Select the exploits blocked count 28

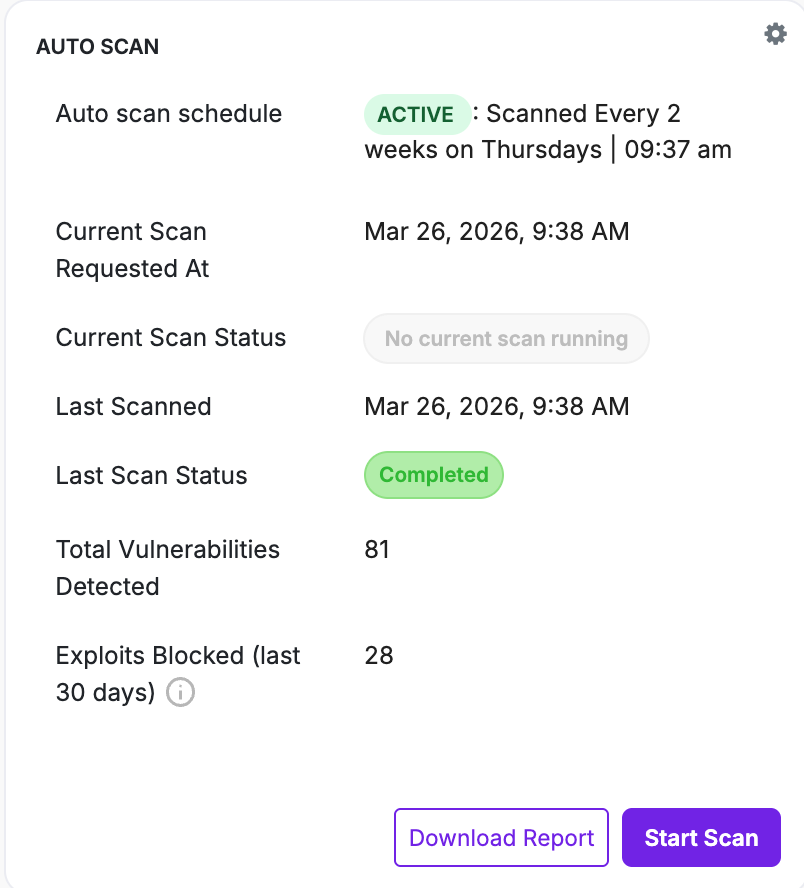point(379,656)
